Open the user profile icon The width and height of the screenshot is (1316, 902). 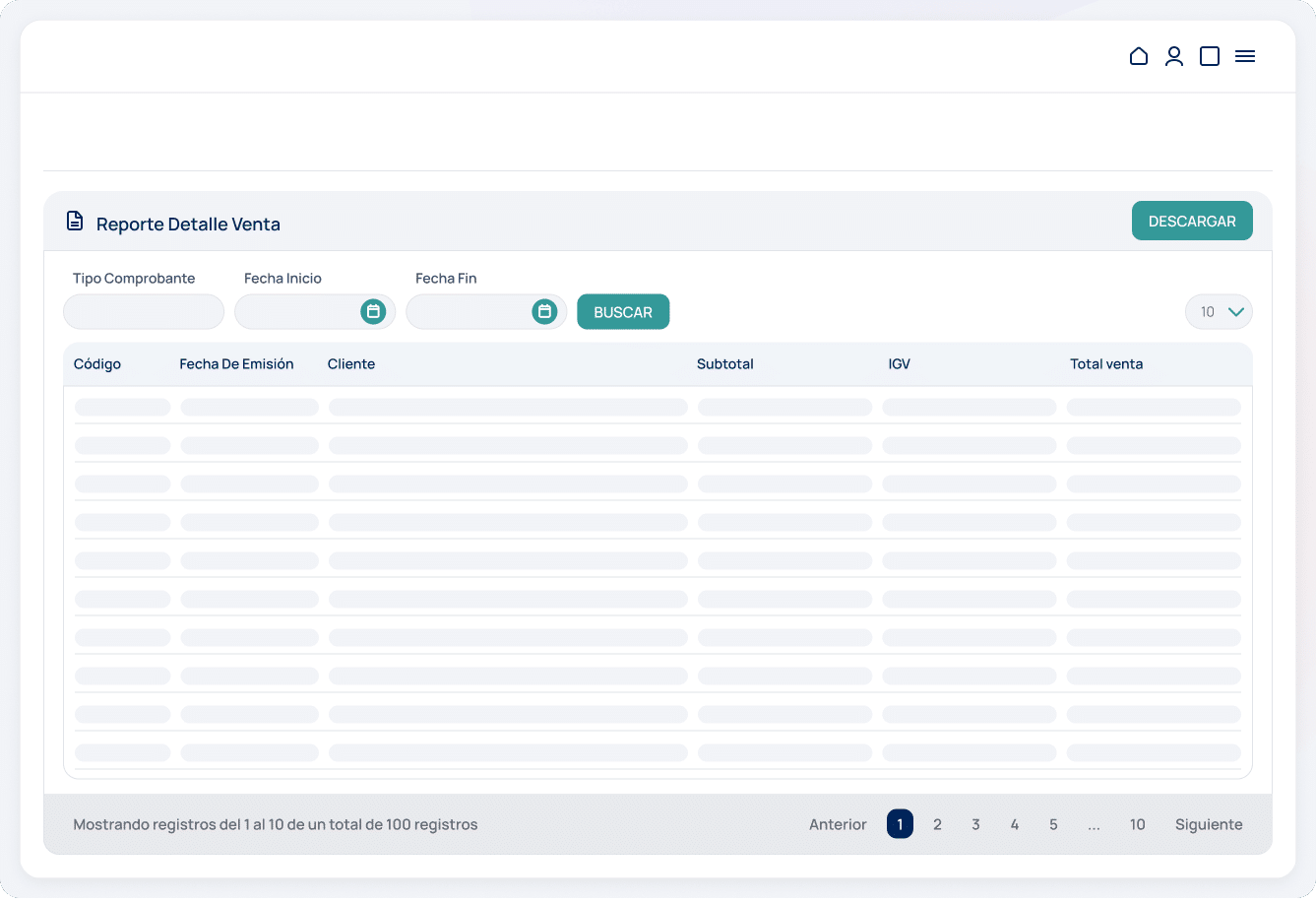point(1174,56)
